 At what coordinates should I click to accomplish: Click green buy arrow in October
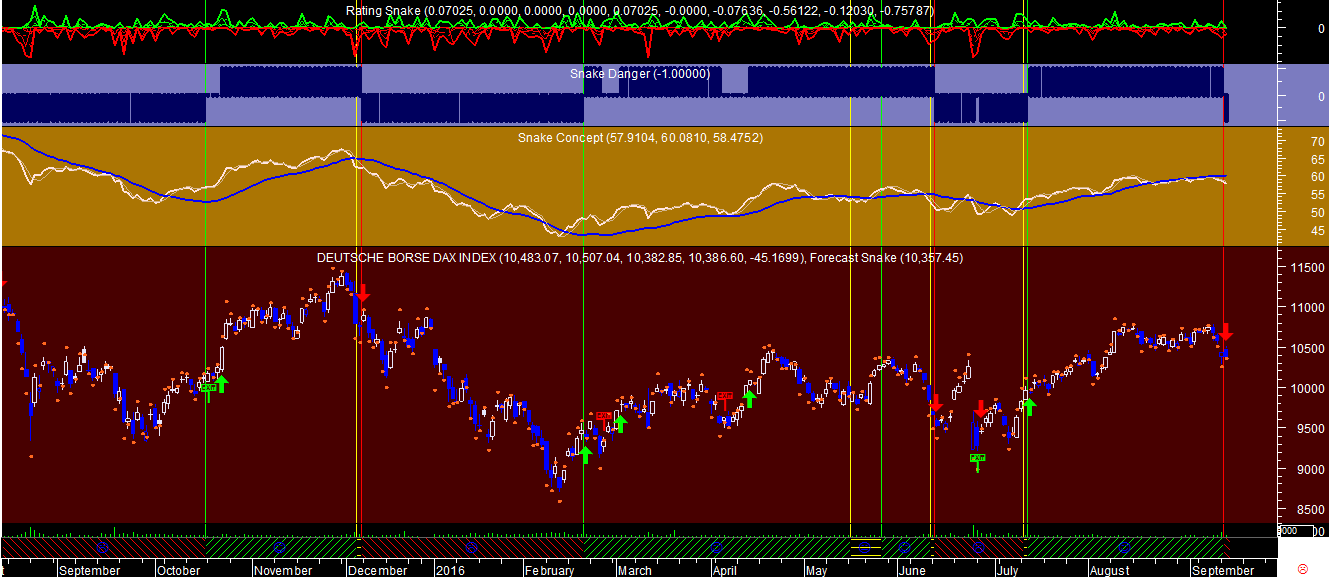[223, 385]
